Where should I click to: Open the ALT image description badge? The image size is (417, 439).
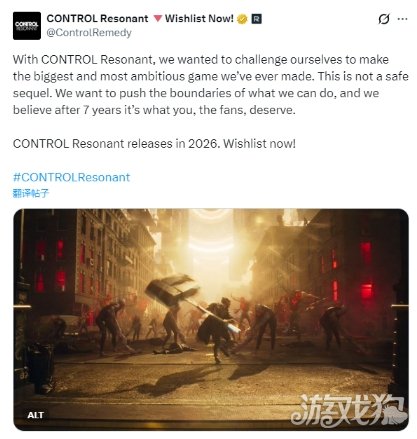[35, 415]
